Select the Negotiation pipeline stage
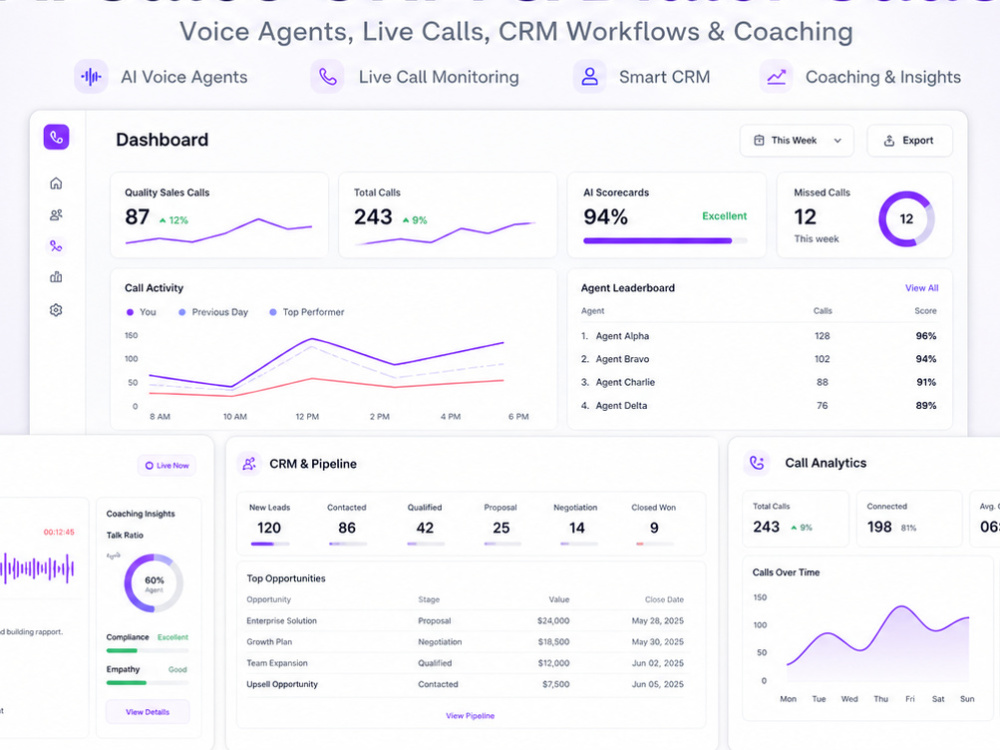 [576, 524]
